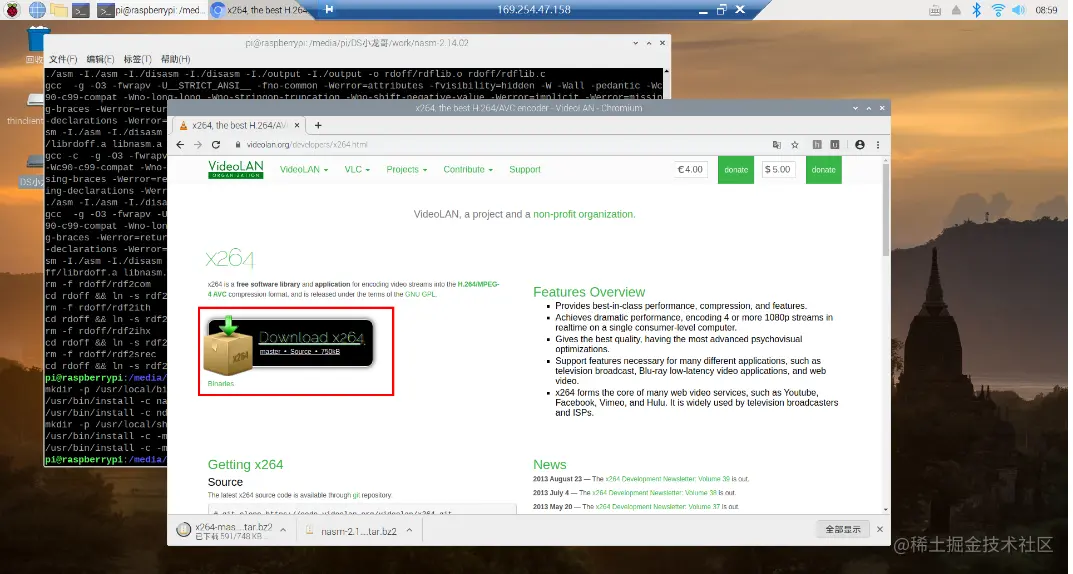Open the Chromium profile avatar
This screenshot has height=574, width=1073.
(859, 144)
